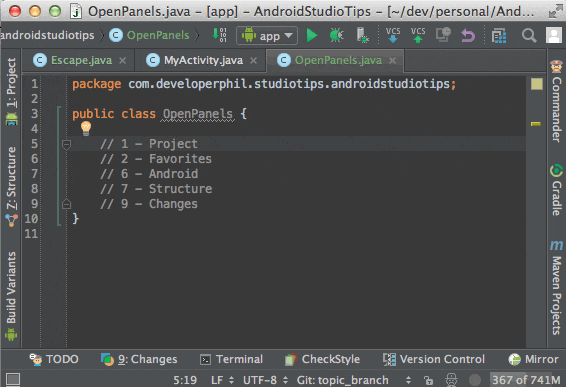Screen dimensions: 567x387
Task: Close the MyActivity.java tab
Action: click(253, 61)
